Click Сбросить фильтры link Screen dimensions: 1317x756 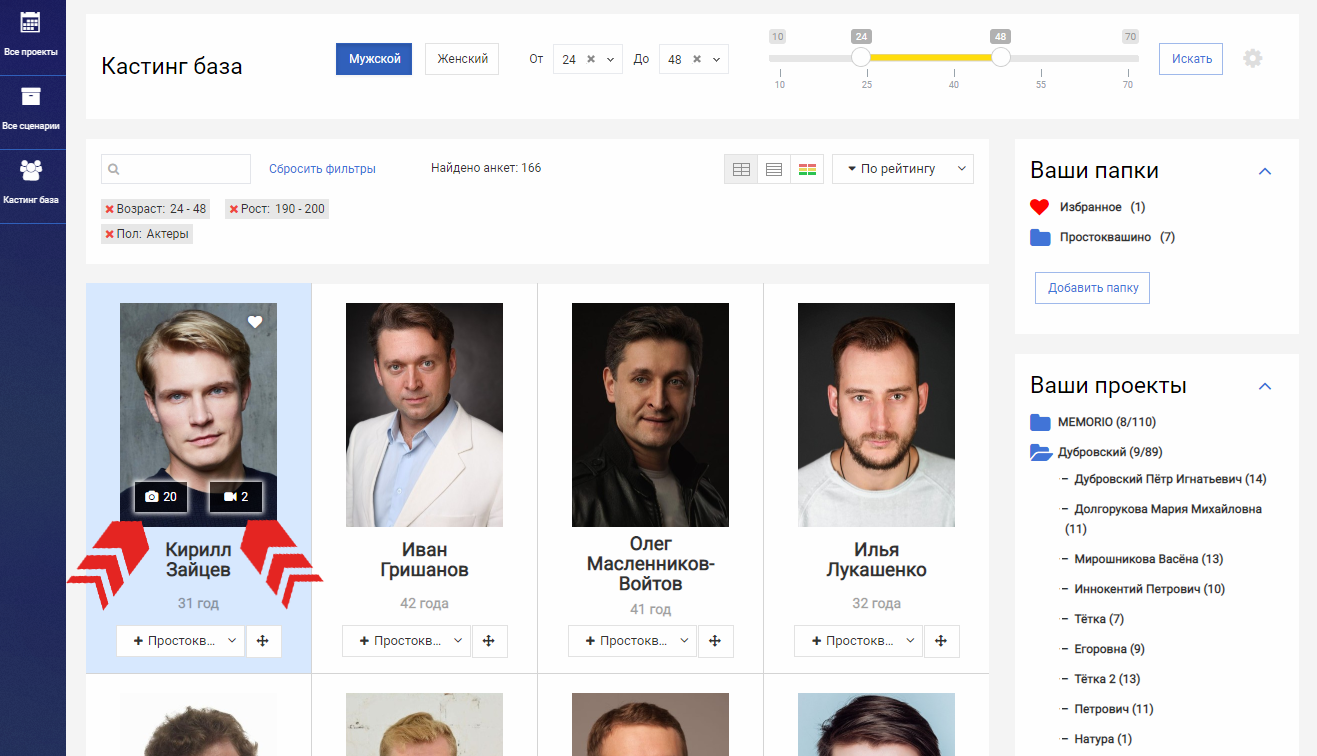pyautogui.click(x=322, y=169)
